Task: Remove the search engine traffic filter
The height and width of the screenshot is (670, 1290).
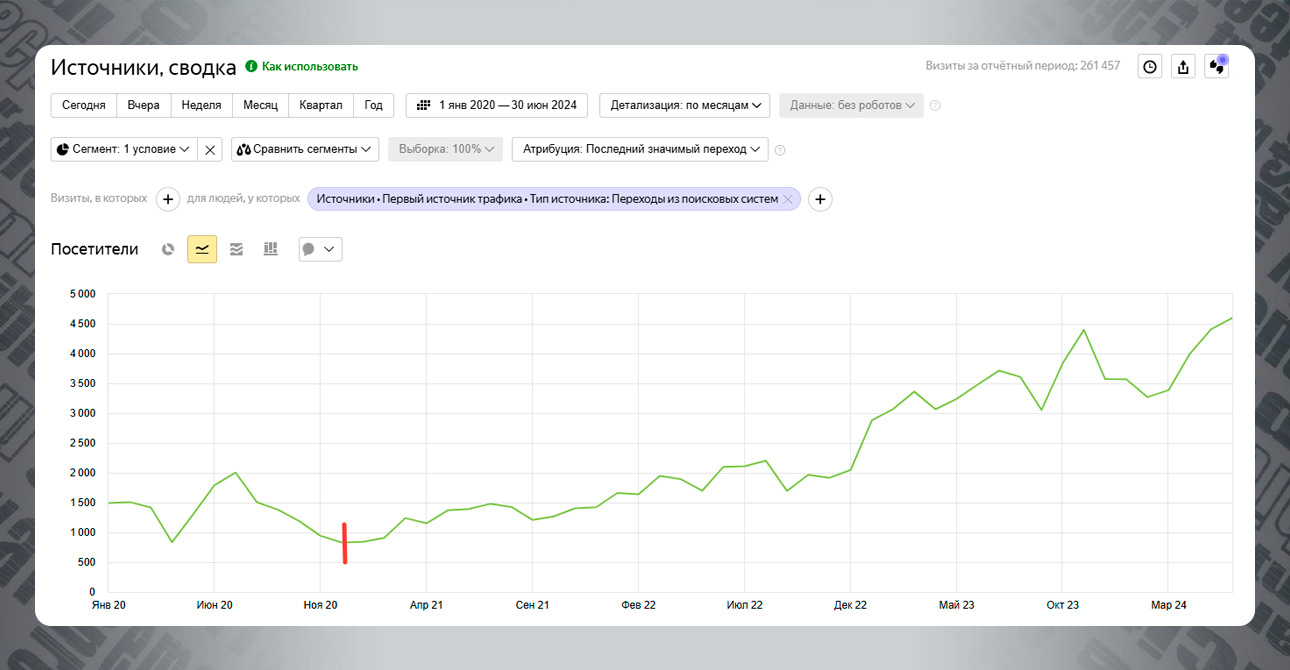Action: click(788, 199)
